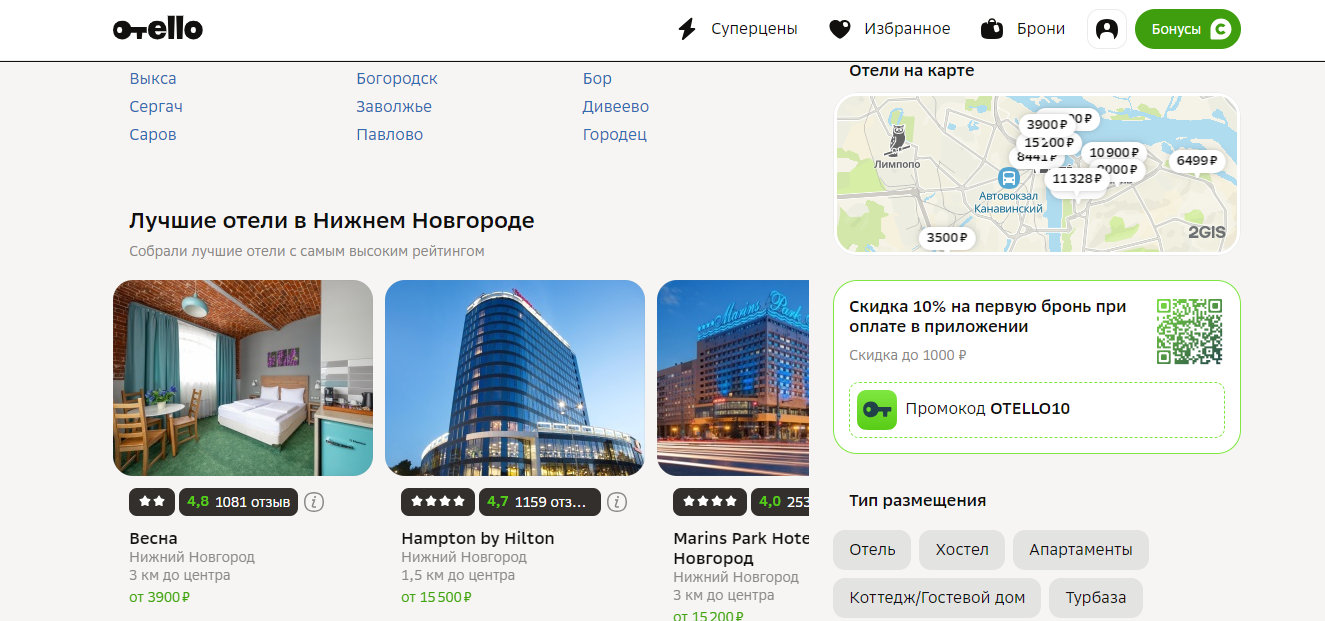Click the Otello logo
1325x621 pixels.
tap(158, 29)
